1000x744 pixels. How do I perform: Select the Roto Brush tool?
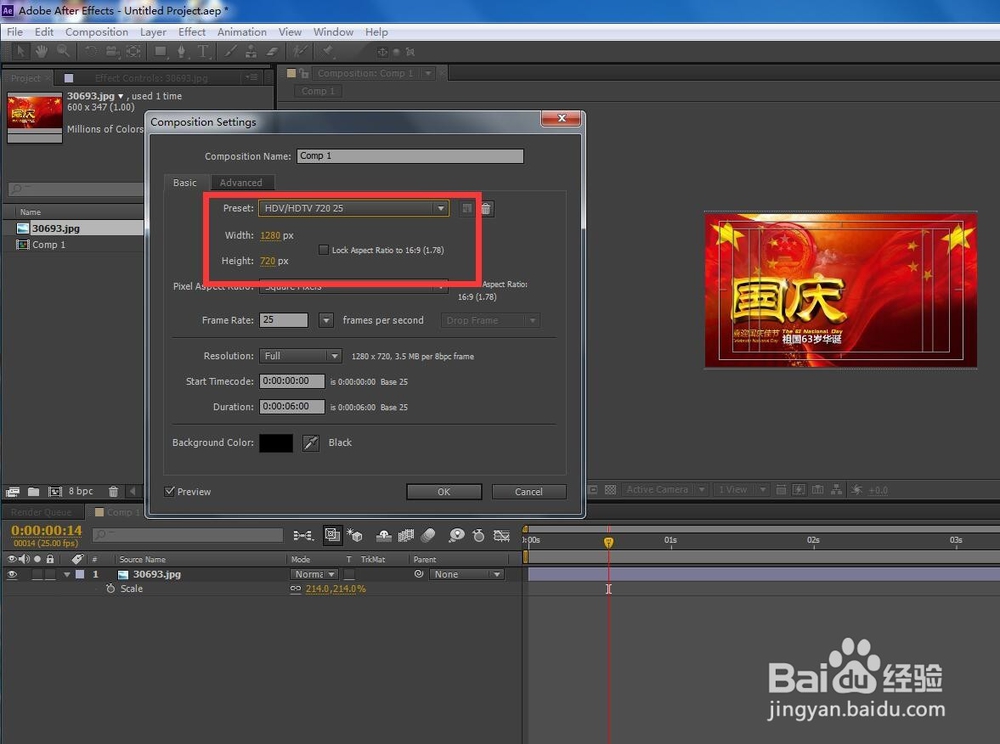pos(300,51)
